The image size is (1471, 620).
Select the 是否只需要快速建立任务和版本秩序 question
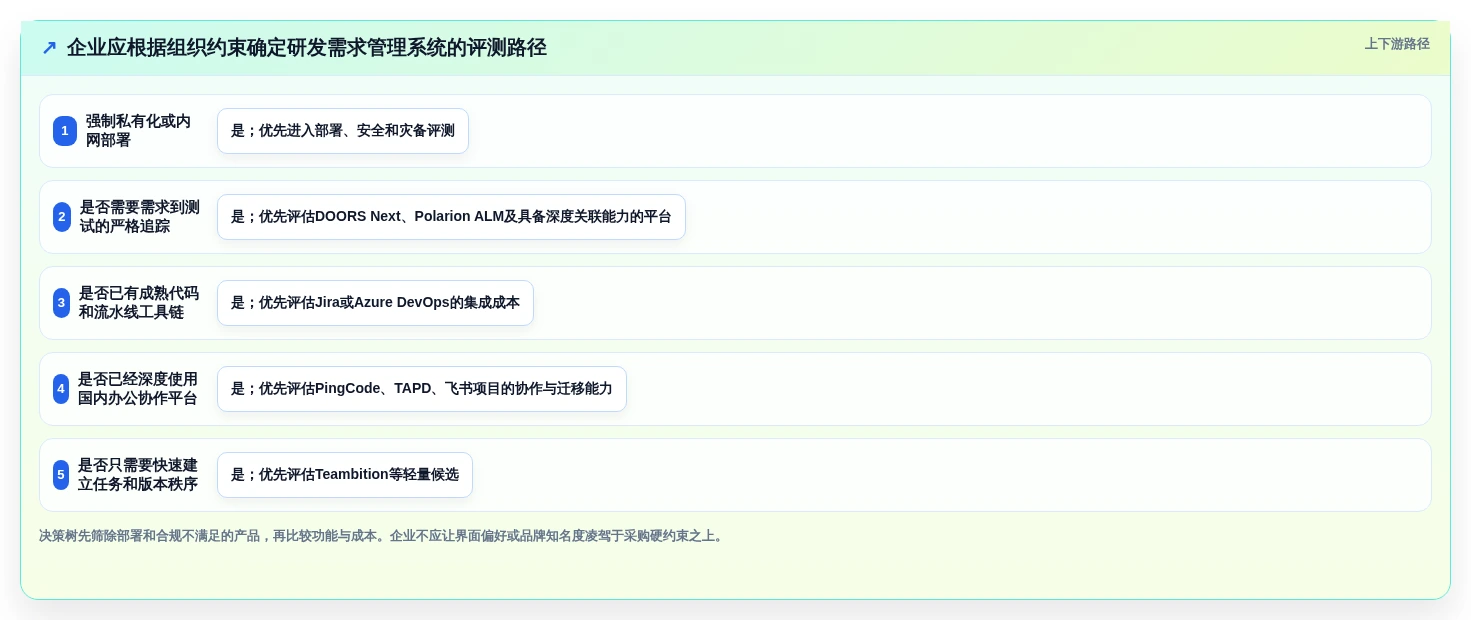point(138,475)
